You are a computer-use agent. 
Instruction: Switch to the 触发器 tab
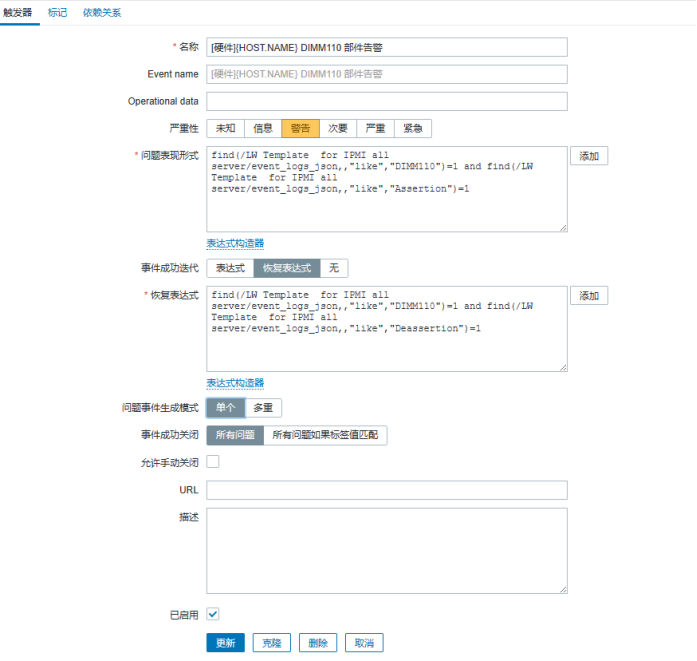(18, 12)
